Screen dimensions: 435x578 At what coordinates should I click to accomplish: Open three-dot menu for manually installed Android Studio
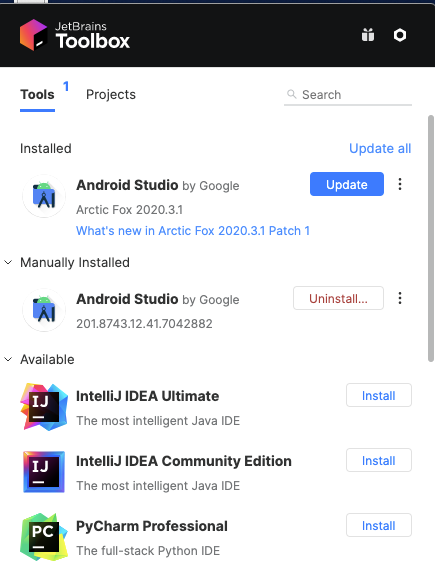tap(400, 298)
